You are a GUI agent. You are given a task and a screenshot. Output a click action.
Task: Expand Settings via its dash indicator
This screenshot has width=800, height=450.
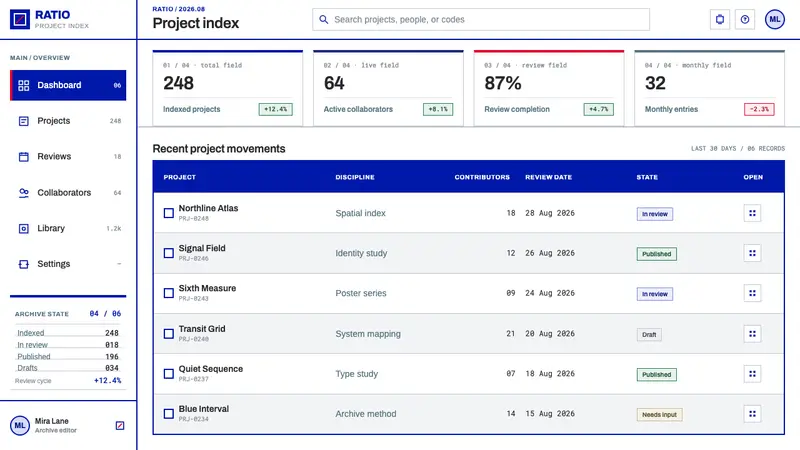tap(119, 264)
